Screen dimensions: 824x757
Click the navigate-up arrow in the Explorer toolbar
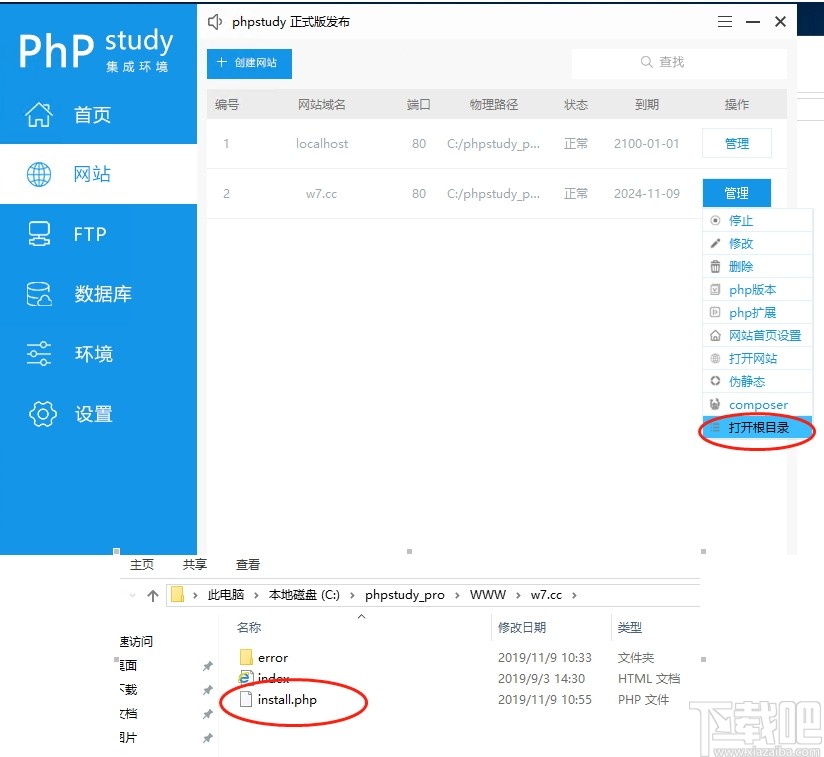click(151, 594)
